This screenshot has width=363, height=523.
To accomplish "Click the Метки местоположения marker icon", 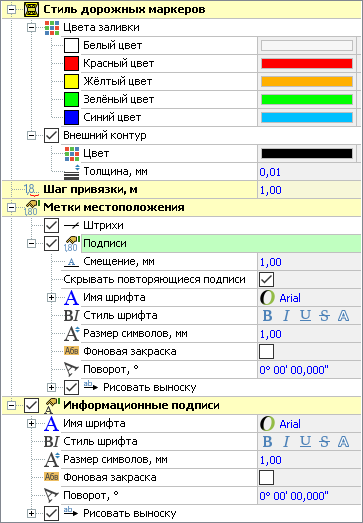I will tap(31, 207).
